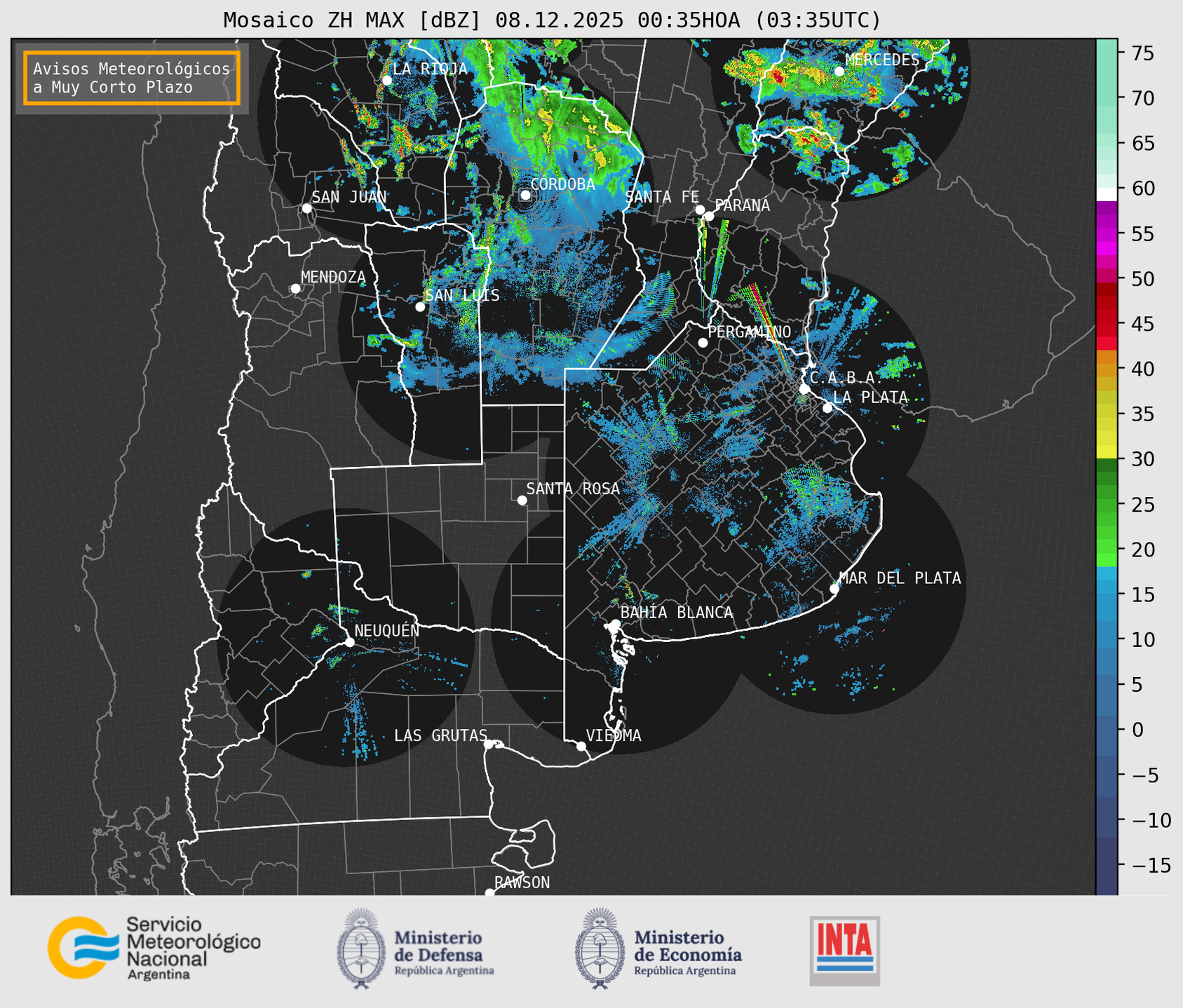Click the C.A.B.A. city marker dot
Viewport: 1183px width, 1008px height.
coord(804,389)
